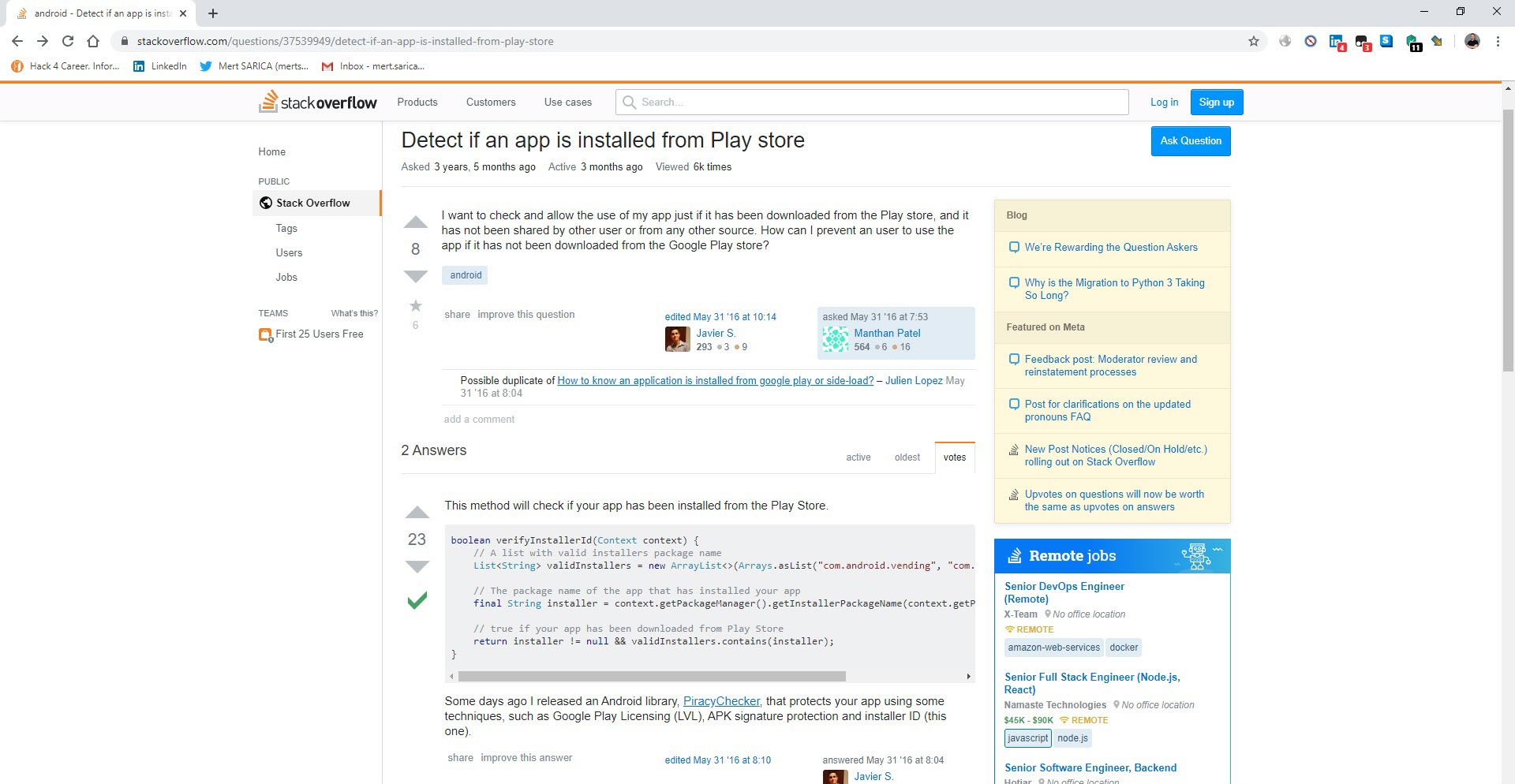Sort answers by oldest tab
Screen dimensions: 1515x784
[x=907, y=457]
